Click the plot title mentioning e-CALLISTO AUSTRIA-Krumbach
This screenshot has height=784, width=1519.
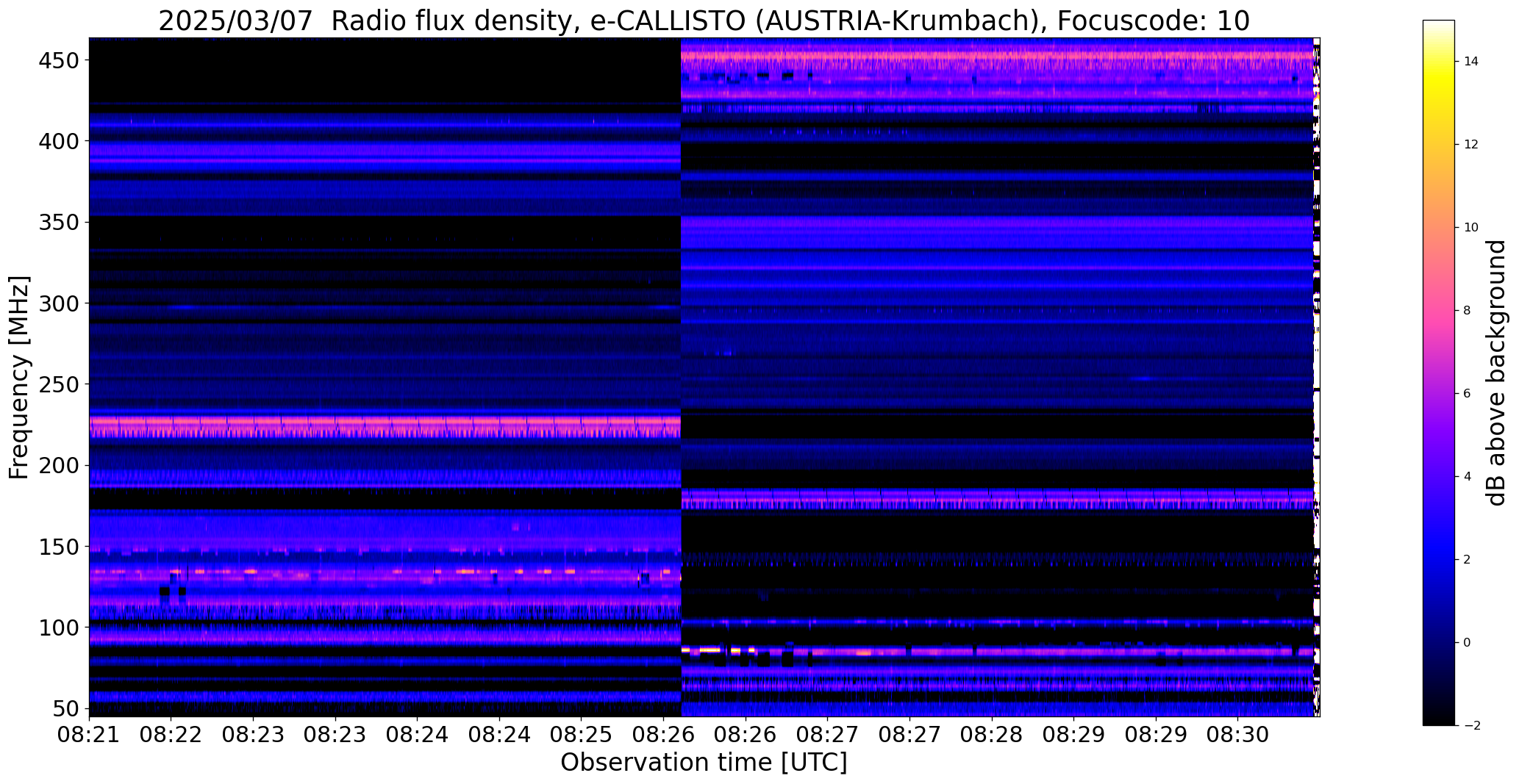coord(704,21)
